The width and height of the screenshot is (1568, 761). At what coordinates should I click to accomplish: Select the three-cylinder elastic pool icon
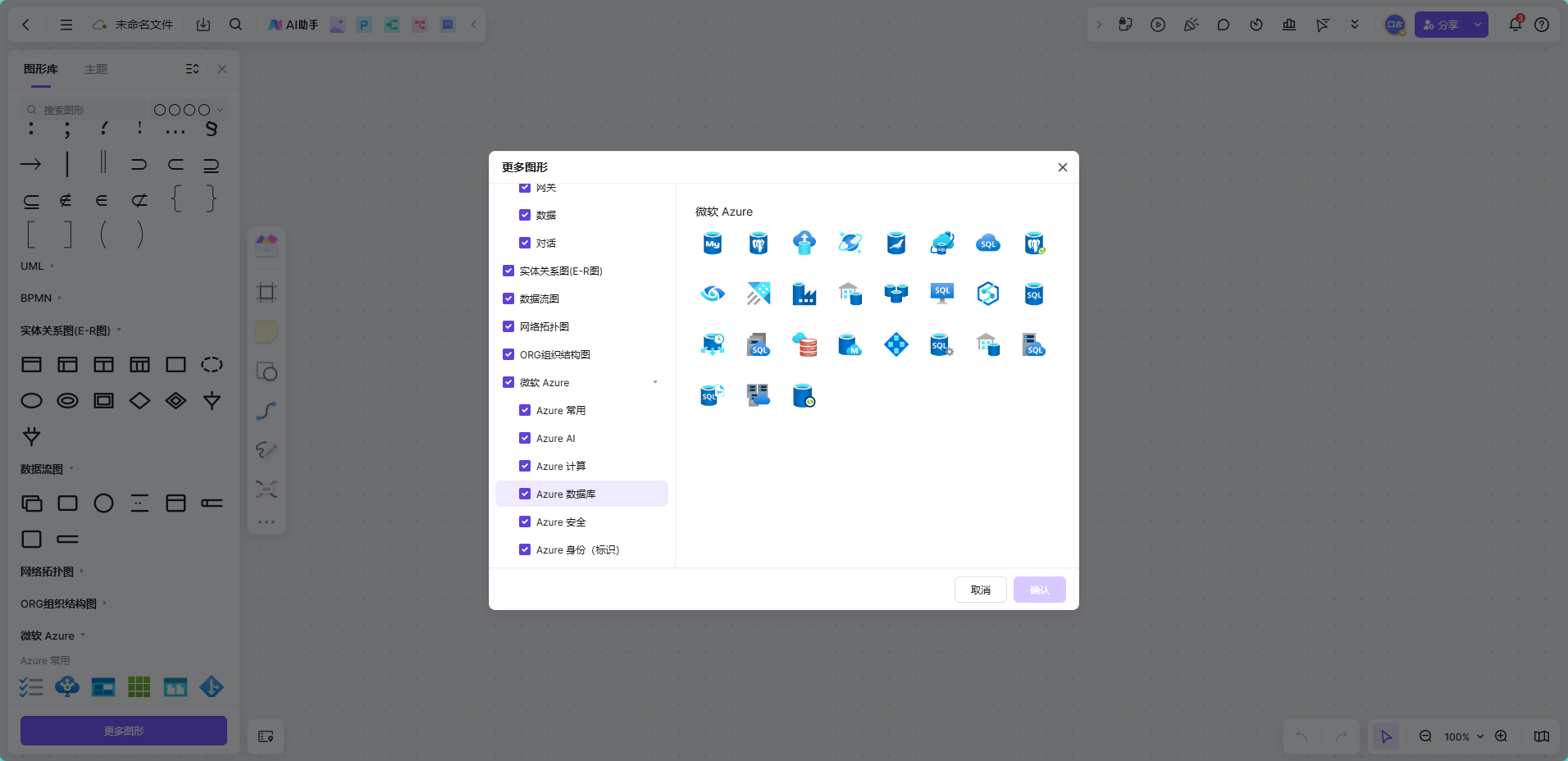click(896, 294)
